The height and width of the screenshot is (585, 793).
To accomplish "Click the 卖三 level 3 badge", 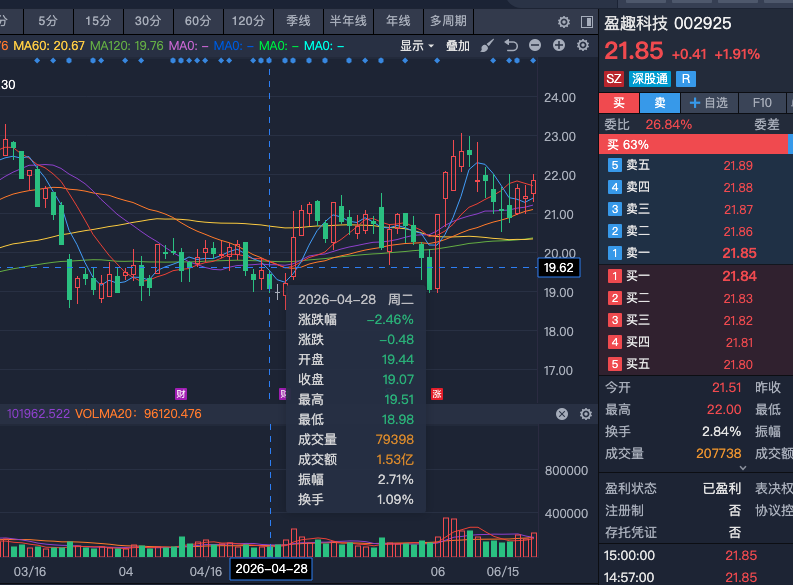I will [614, 209].
